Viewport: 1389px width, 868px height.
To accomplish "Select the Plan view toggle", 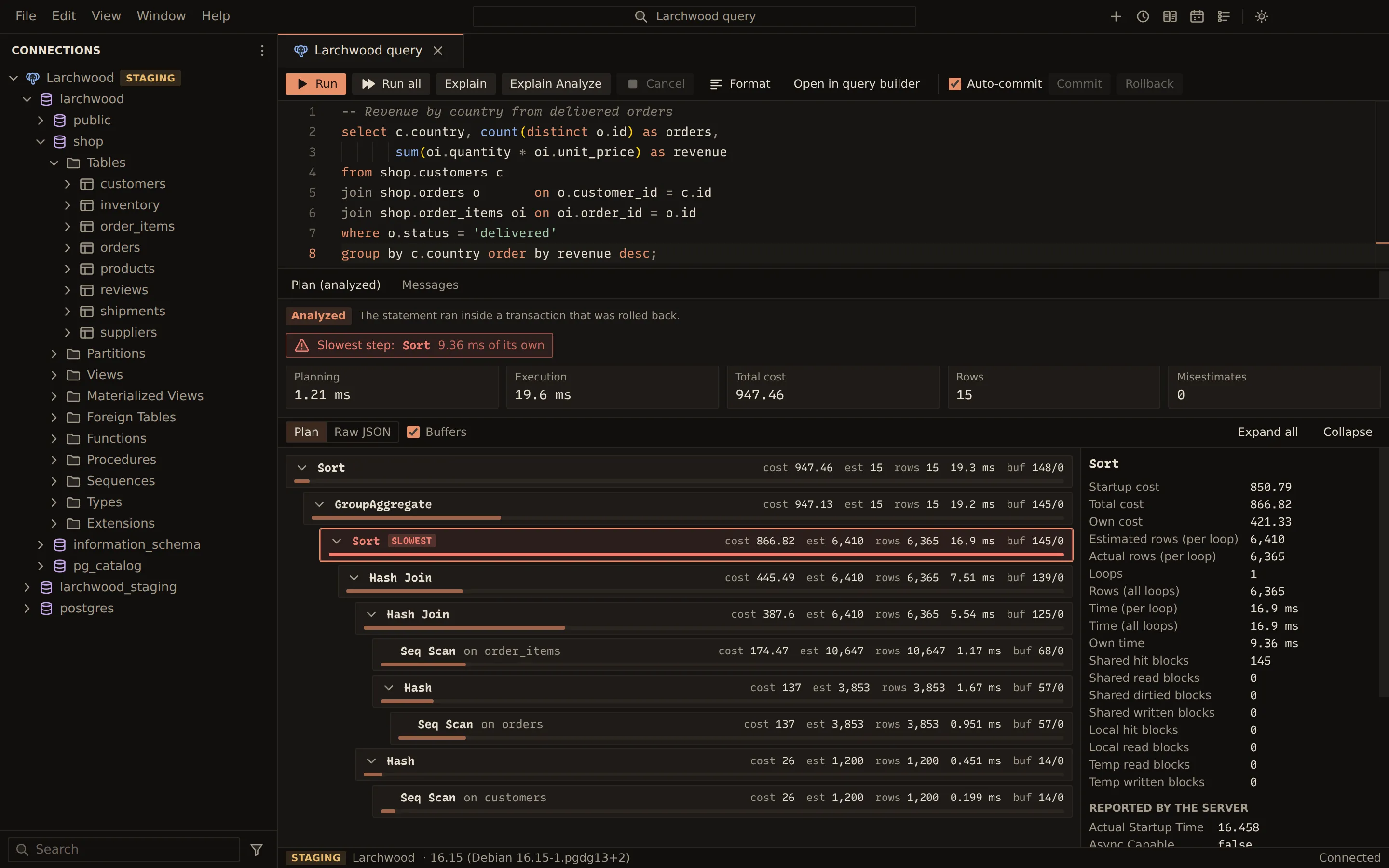I will 306,432.
